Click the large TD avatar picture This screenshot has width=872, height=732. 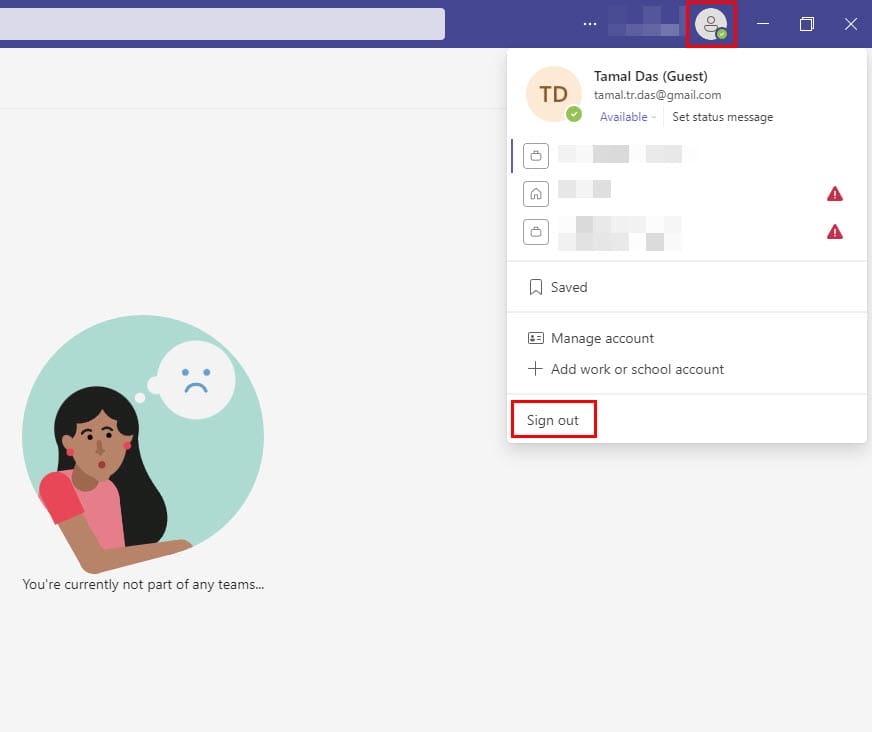pyautogui.click(x=553, y=95)
